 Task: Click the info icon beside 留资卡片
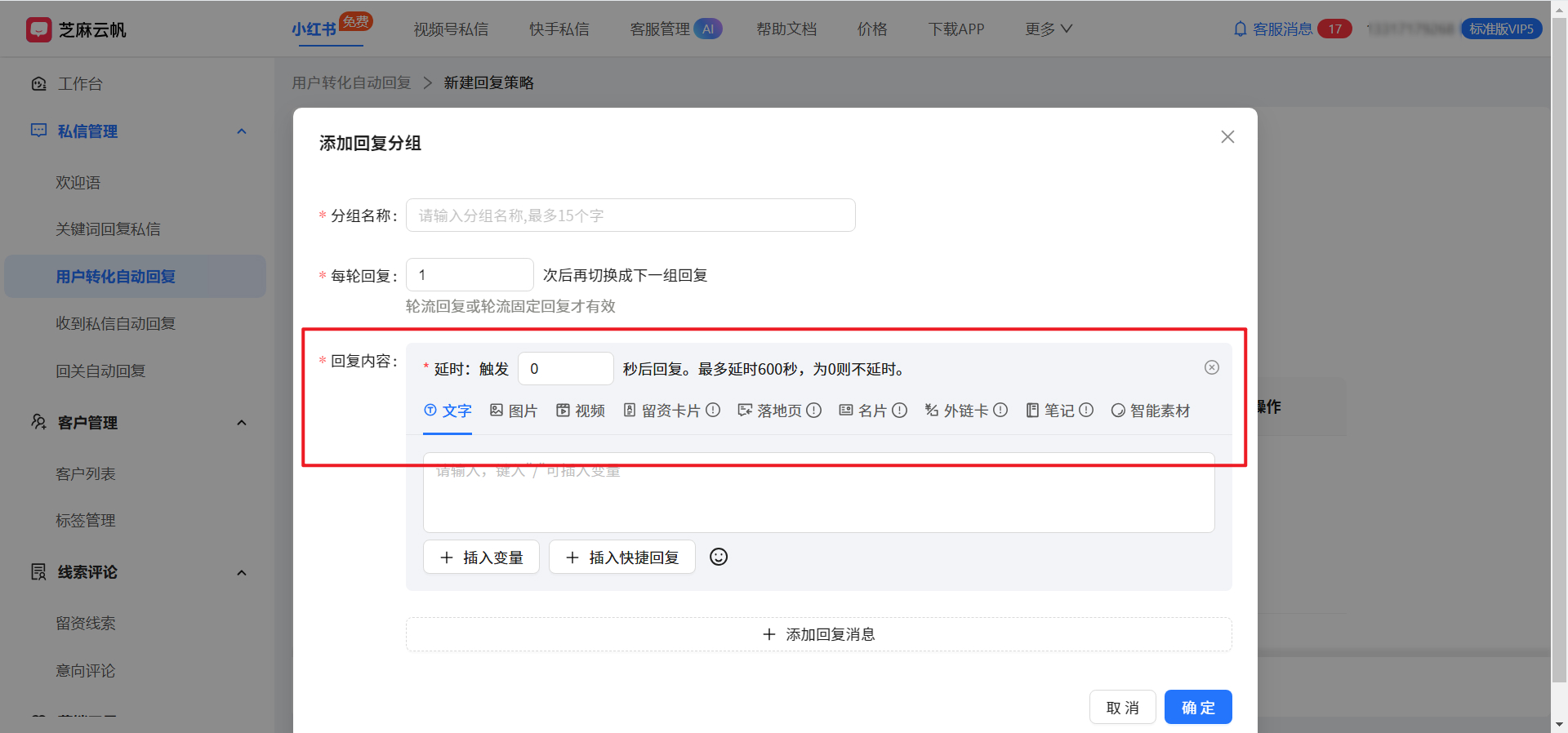[713, 410]
